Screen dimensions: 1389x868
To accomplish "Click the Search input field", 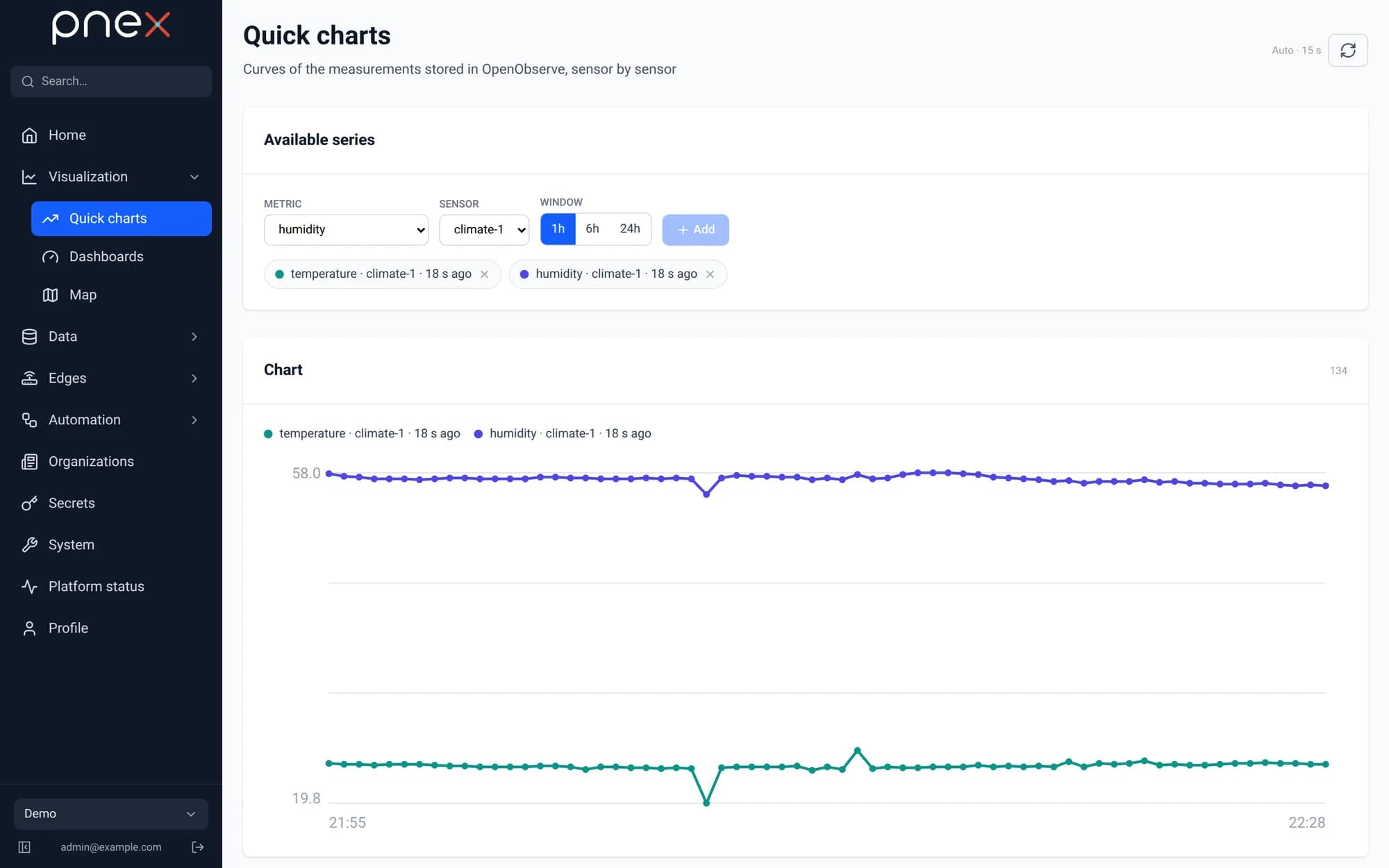I will (111, 81).
